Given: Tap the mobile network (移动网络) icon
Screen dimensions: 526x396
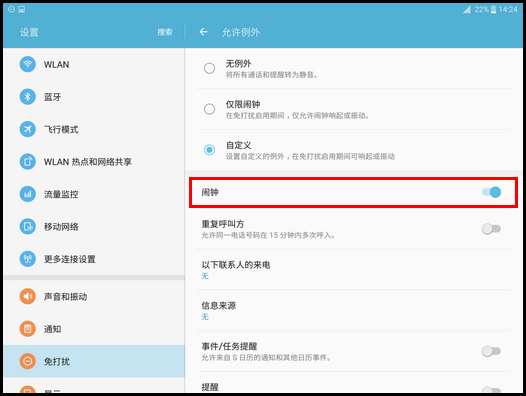Looking at the screenshot, I should 28,227.
